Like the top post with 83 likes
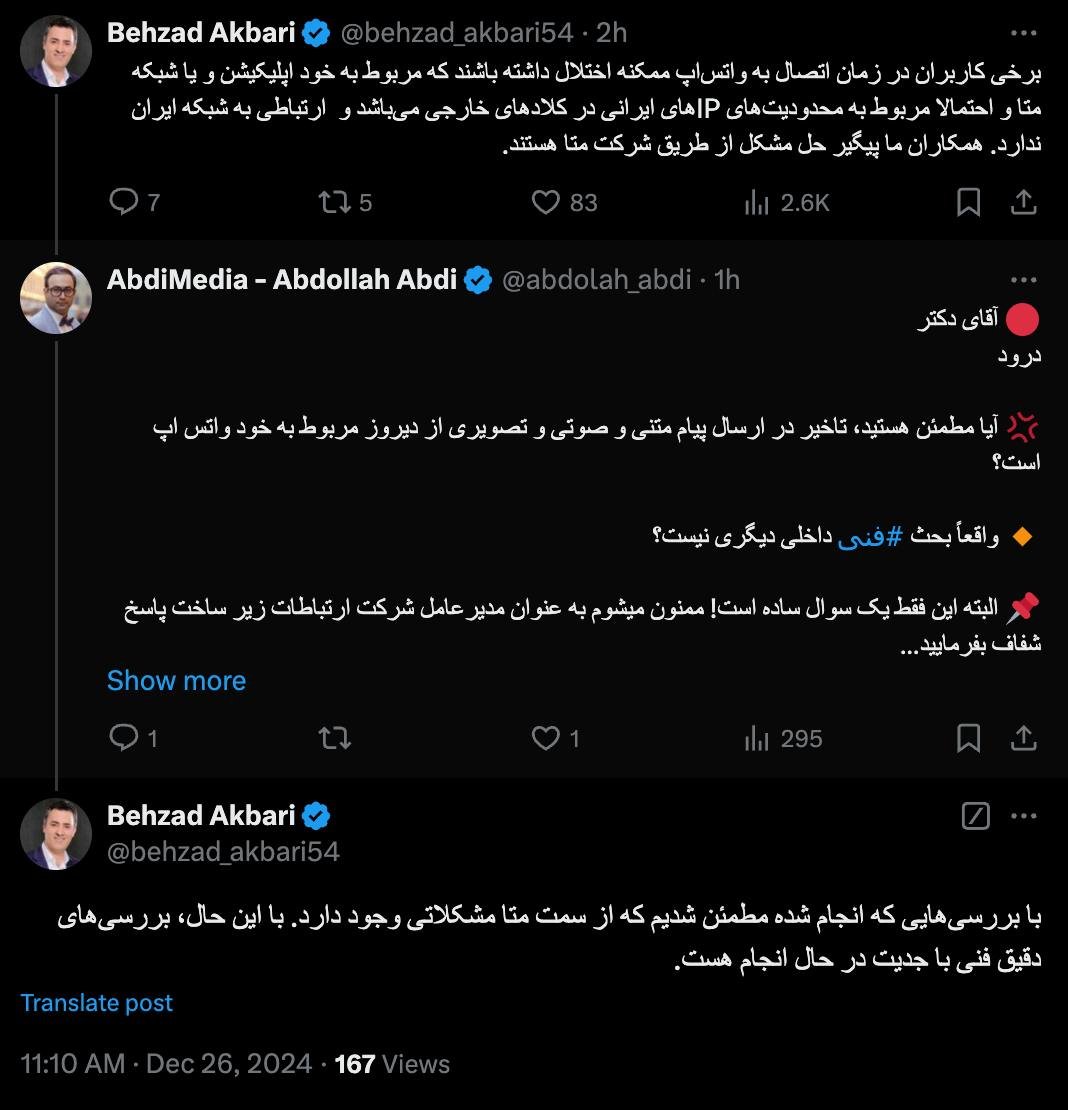This screenshot has height=1110, width=1068. pos(545,203)
